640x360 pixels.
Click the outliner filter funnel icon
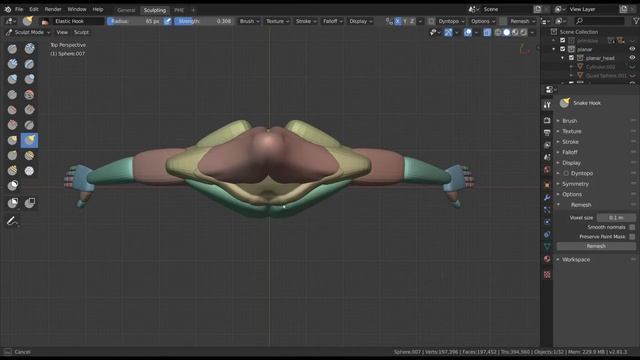click(636, 21)
